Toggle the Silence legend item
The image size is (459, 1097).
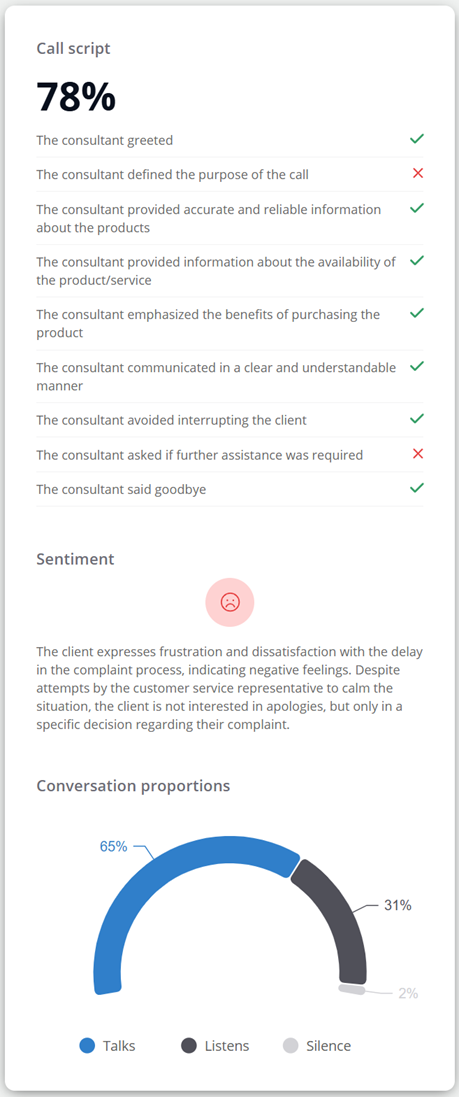pos(317,1046)
